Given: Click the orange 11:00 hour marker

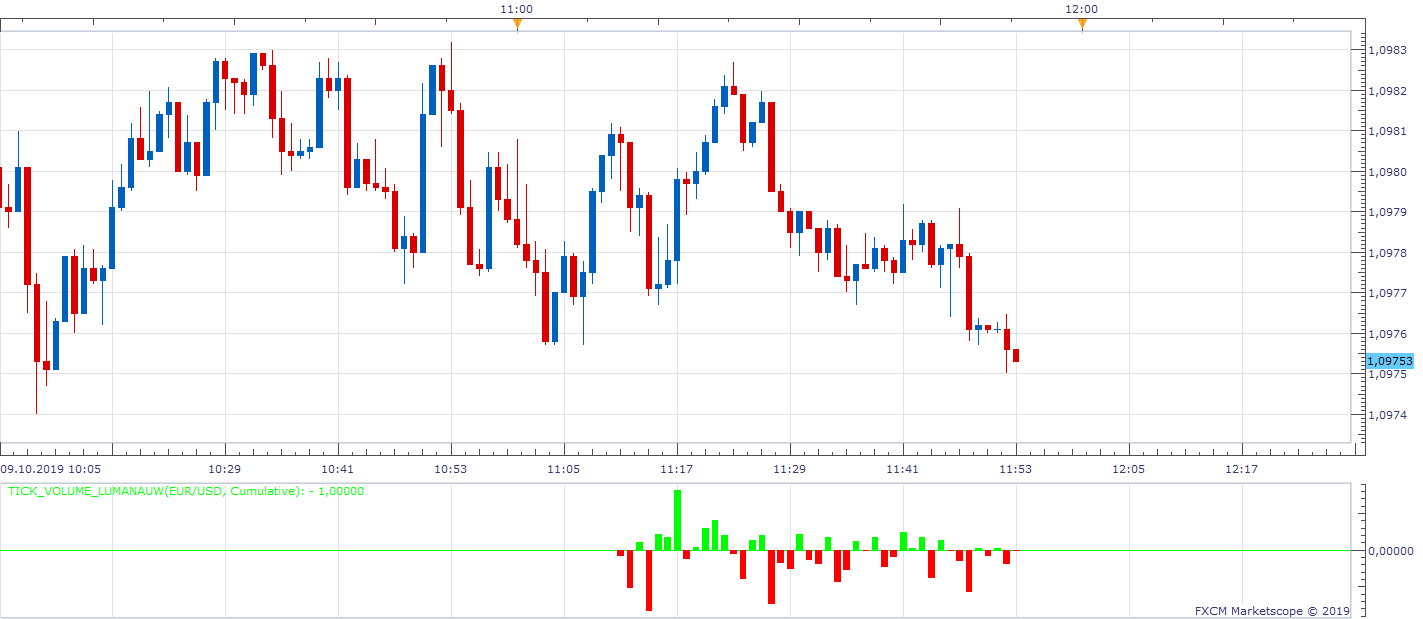Looking at the screenshot, I should (x=517, y=24).
